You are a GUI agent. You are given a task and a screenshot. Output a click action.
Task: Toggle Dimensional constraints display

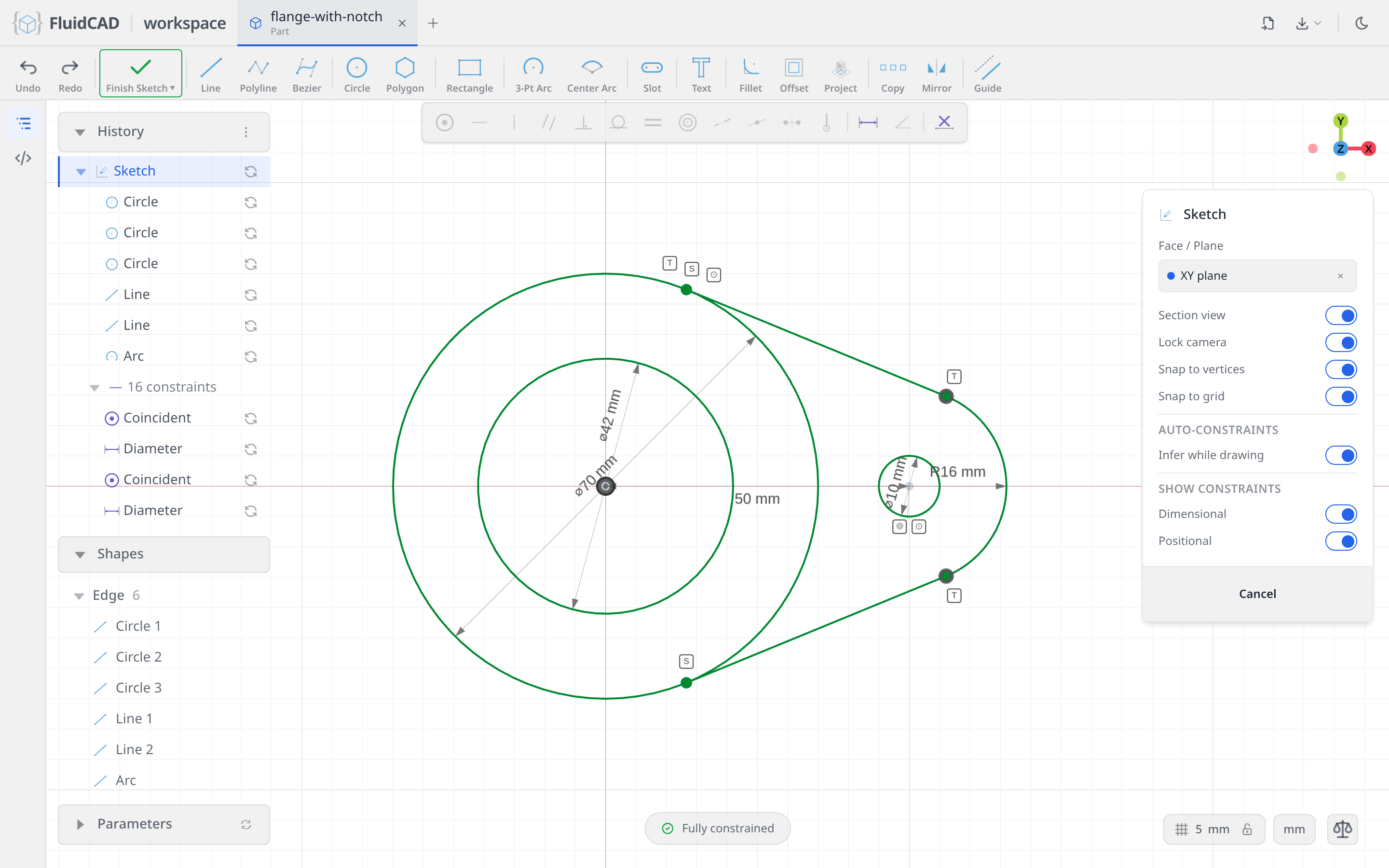pyautogui.click(x=1341, y=514)
